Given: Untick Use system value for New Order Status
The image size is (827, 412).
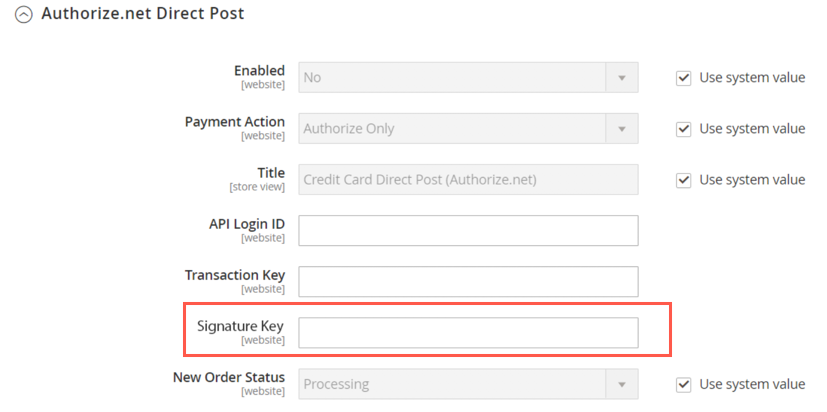Looking at the screenshot, I should (x=684, y=384).
